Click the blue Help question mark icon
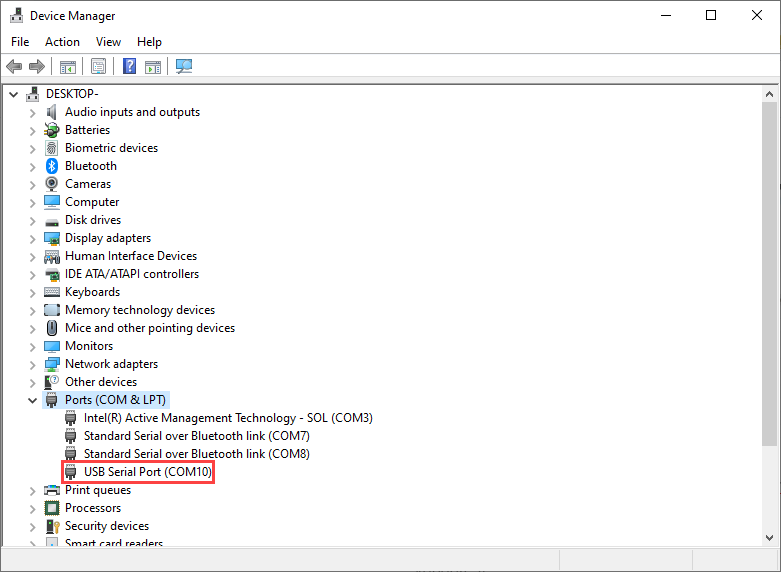 coord(129,66)
